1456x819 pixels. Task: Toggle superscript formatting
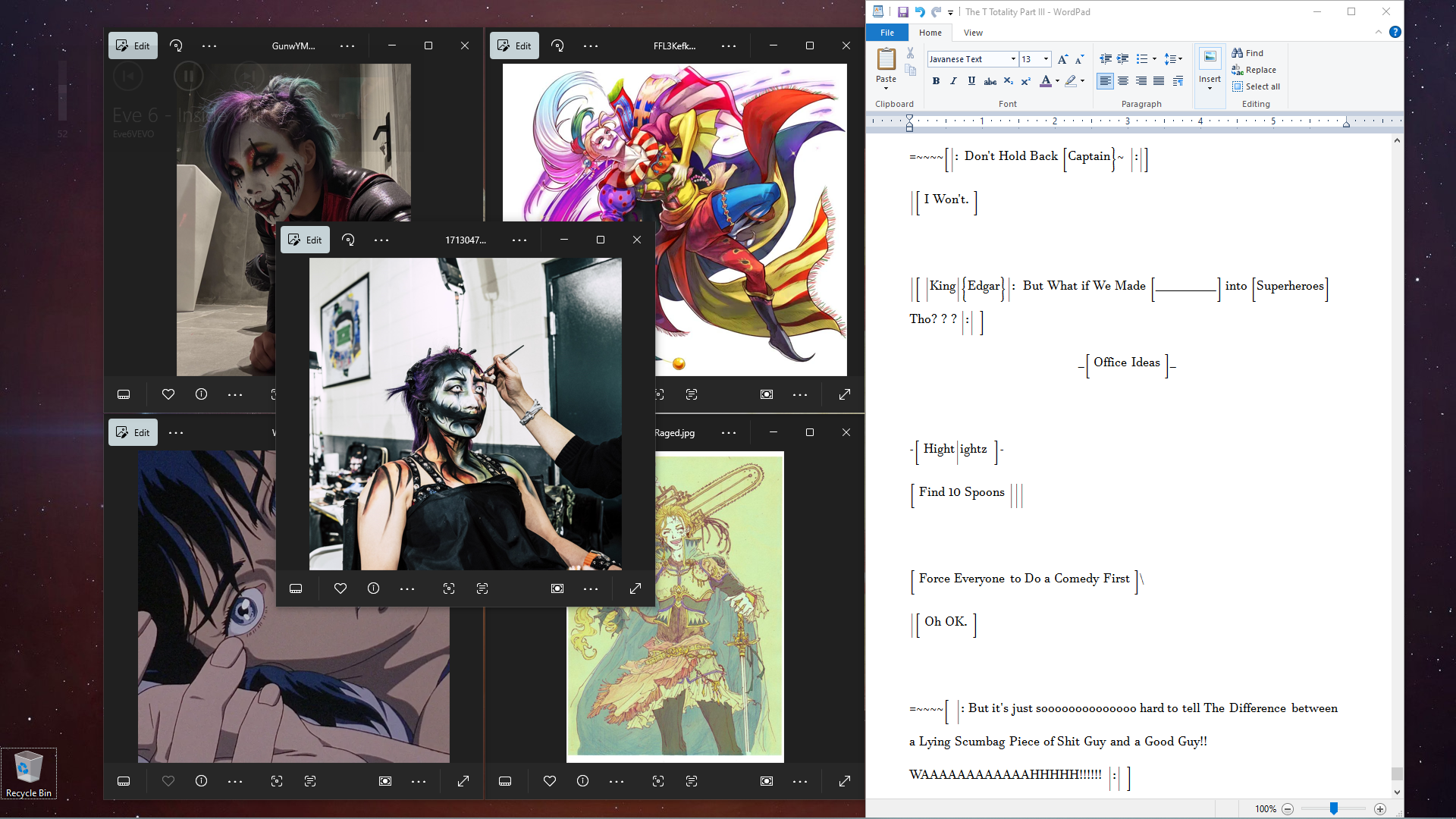pyautogui.click(x=1025, y=81)
